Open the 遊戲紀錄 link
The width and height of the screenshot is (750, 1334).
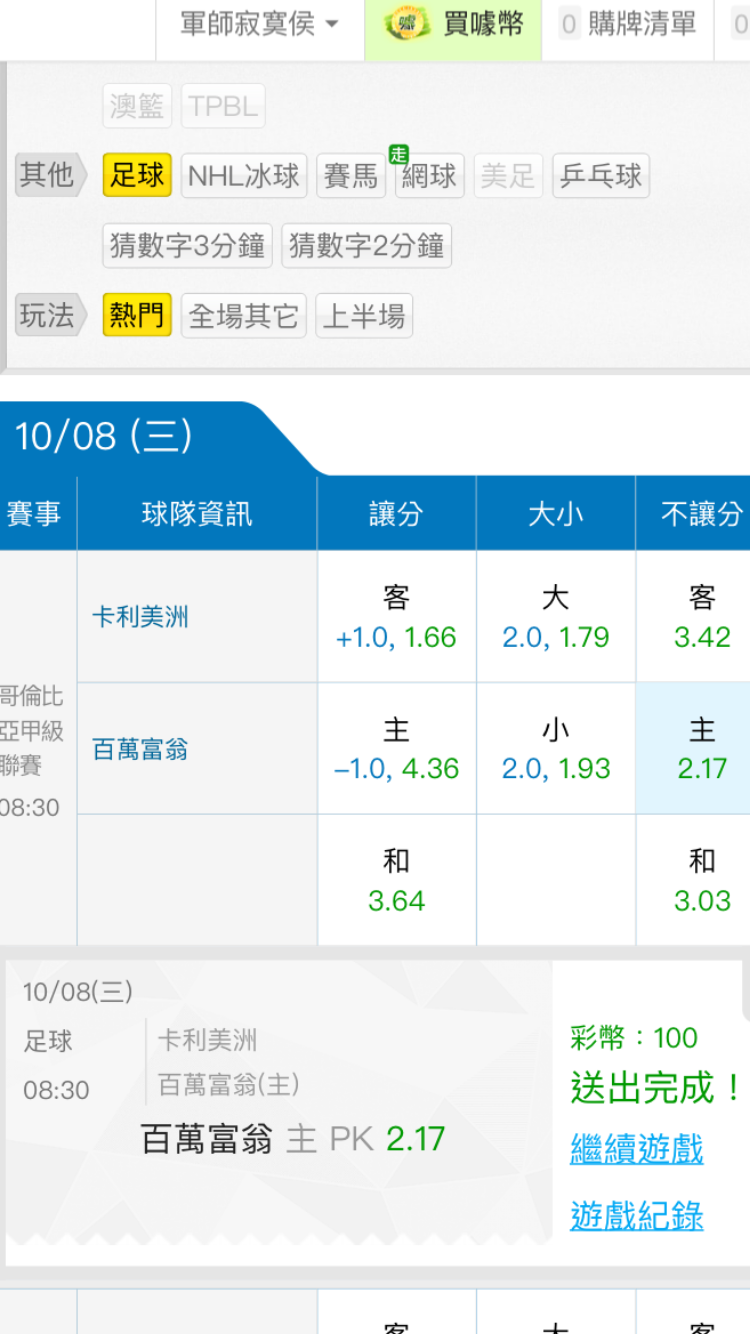[637, 1216]
